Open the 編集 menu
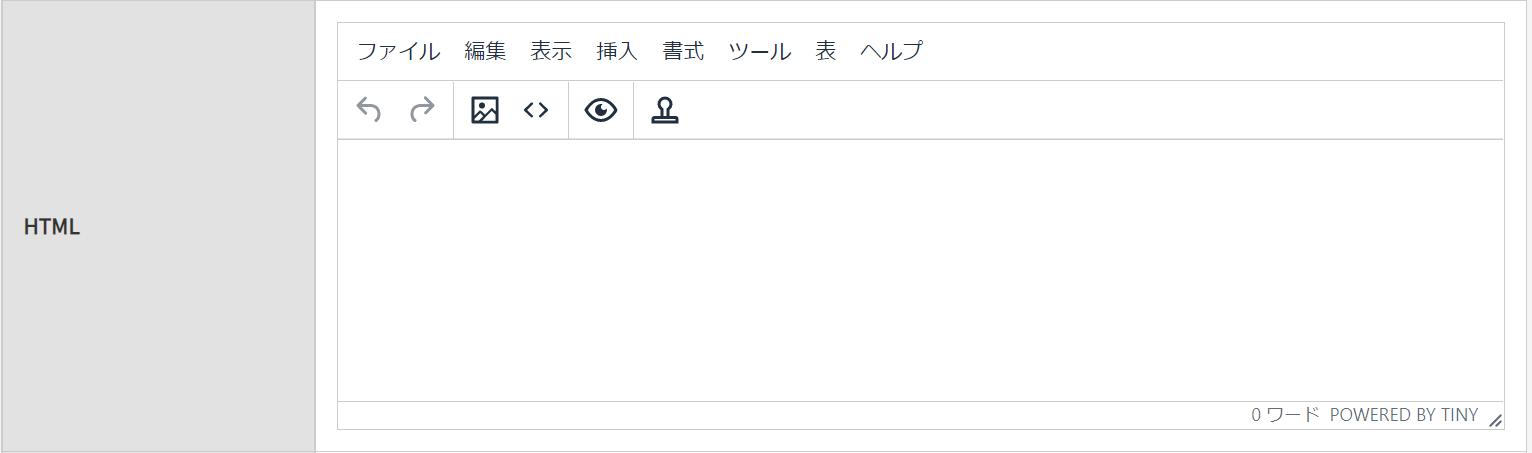The image size is (1532, 453). point(485,51)
